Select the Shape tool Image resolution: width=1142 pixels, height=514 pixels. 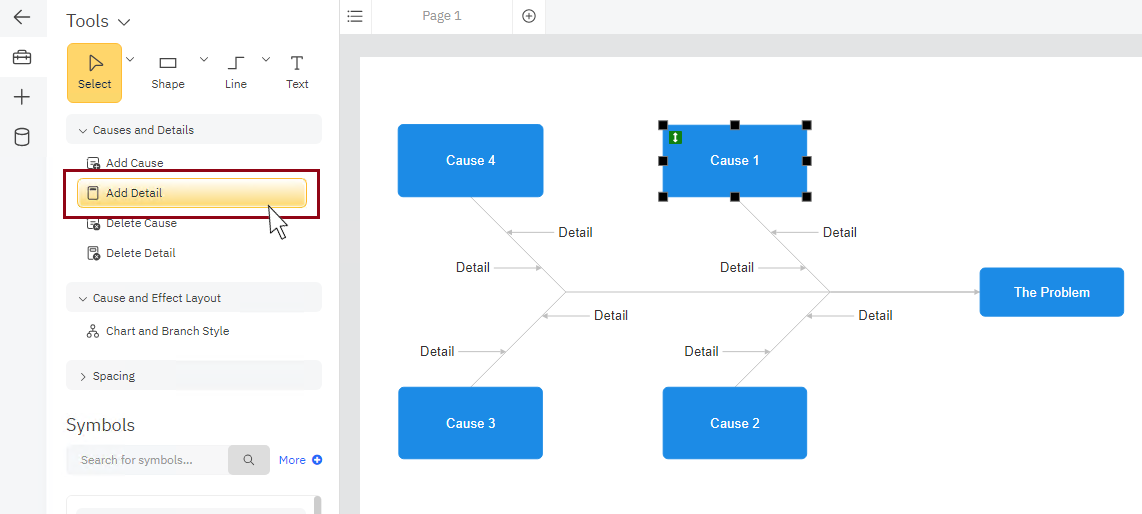click(168, 72)
